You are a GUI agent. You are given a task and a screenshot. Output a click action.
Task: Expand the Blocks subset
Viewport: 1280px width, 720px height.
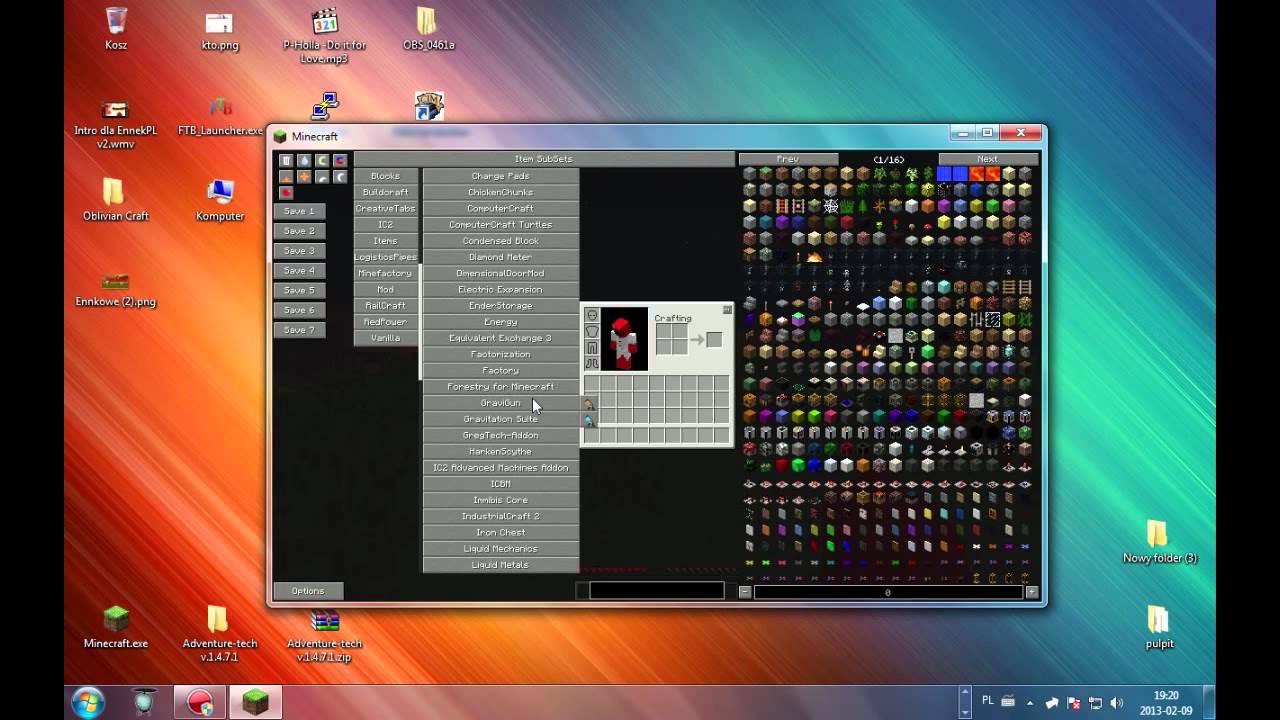click(385, 176)
